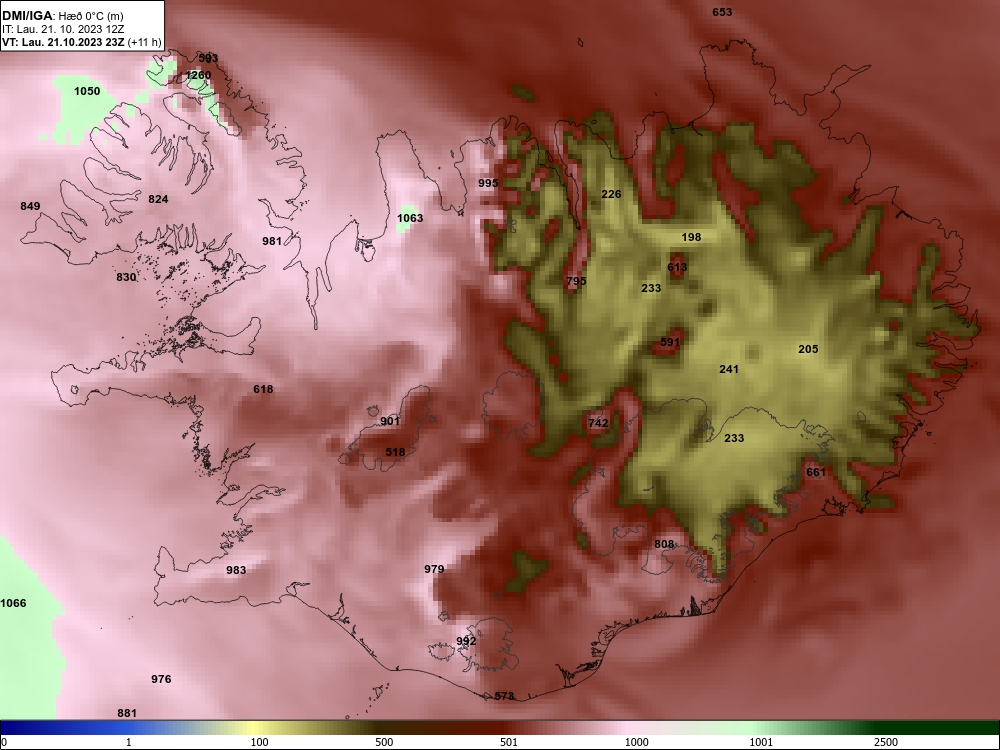
Task: Click the map value 1260
Action: [198, 75]
